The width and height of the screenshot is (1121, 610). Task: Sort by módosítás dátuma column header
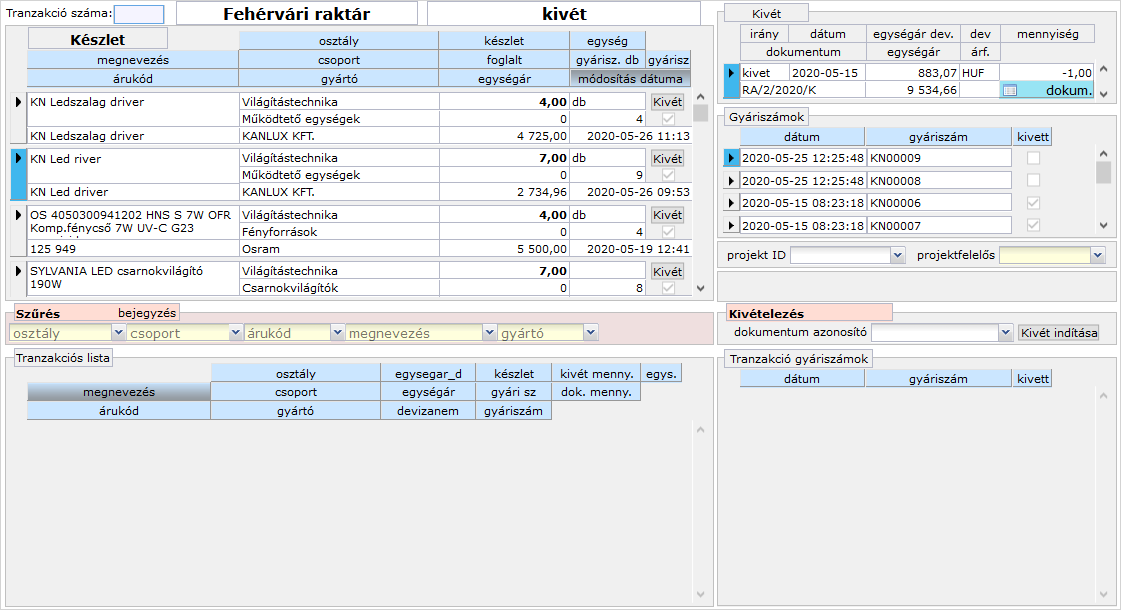629,78
